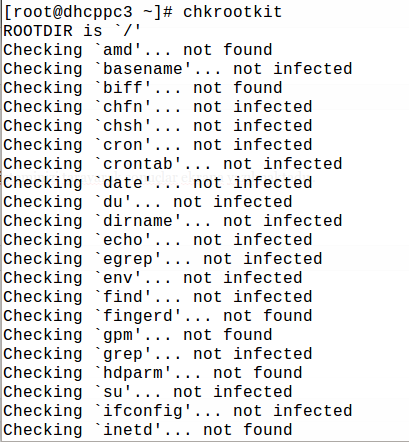The image size is (409, 442).
Task: Click the 'gpm' not found line
Action: tap(138, 335)
